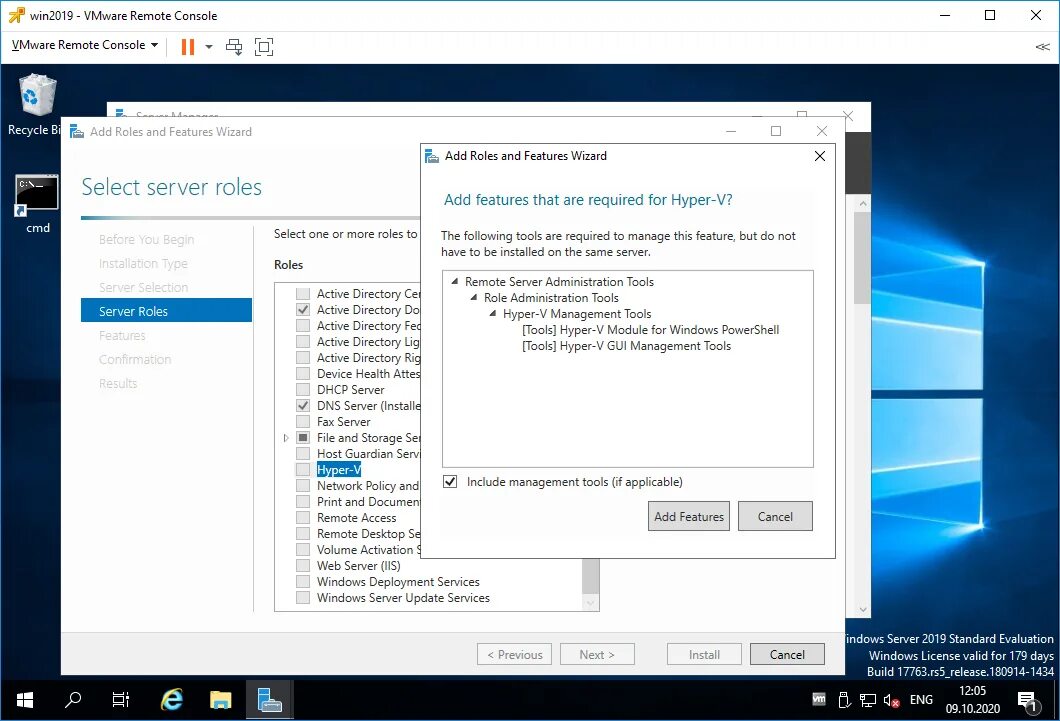Check the Web Server (IIS) checkbox
This screenshot has width=1060, height=721.
tap(303, 566)
